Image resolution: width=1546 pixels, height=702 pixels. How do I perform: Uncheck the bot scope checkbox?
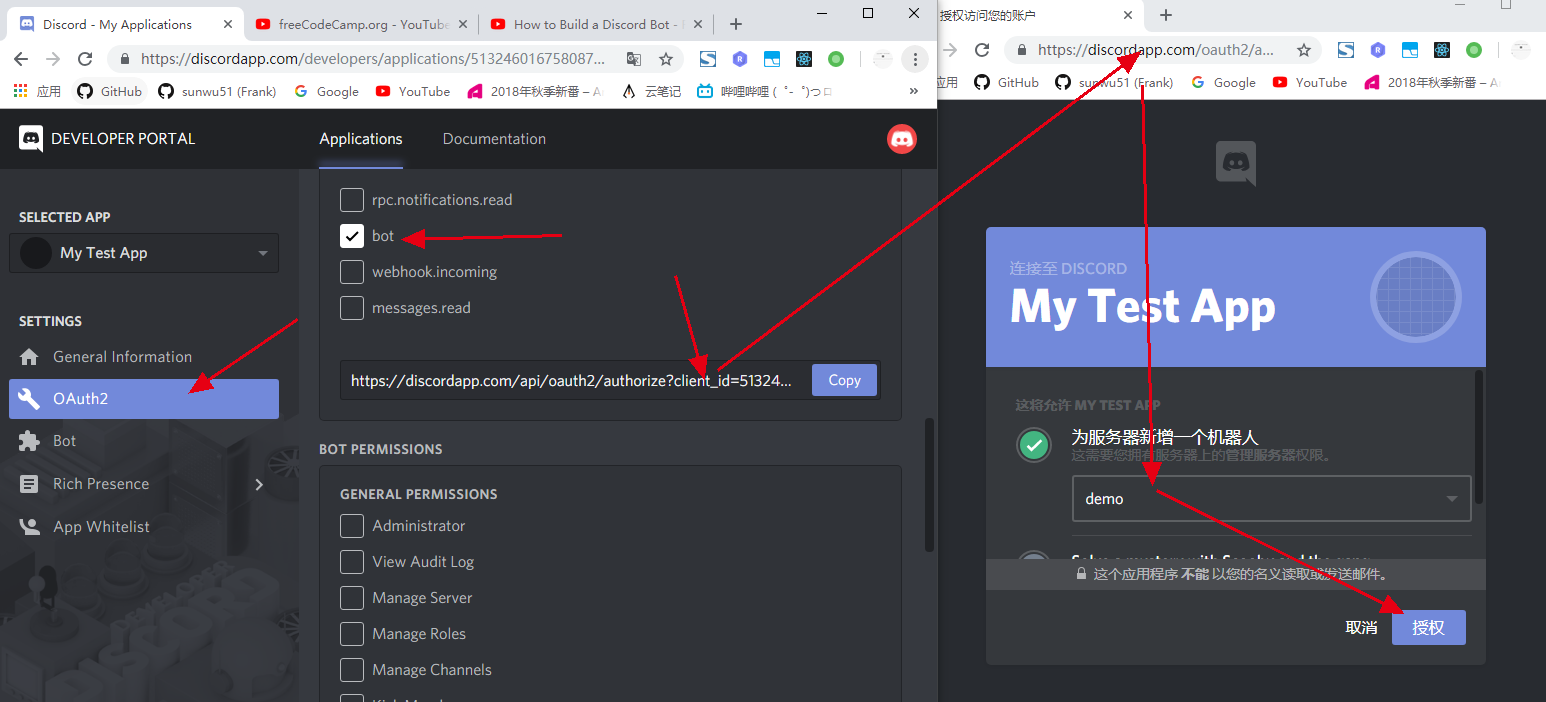[352, 236]
